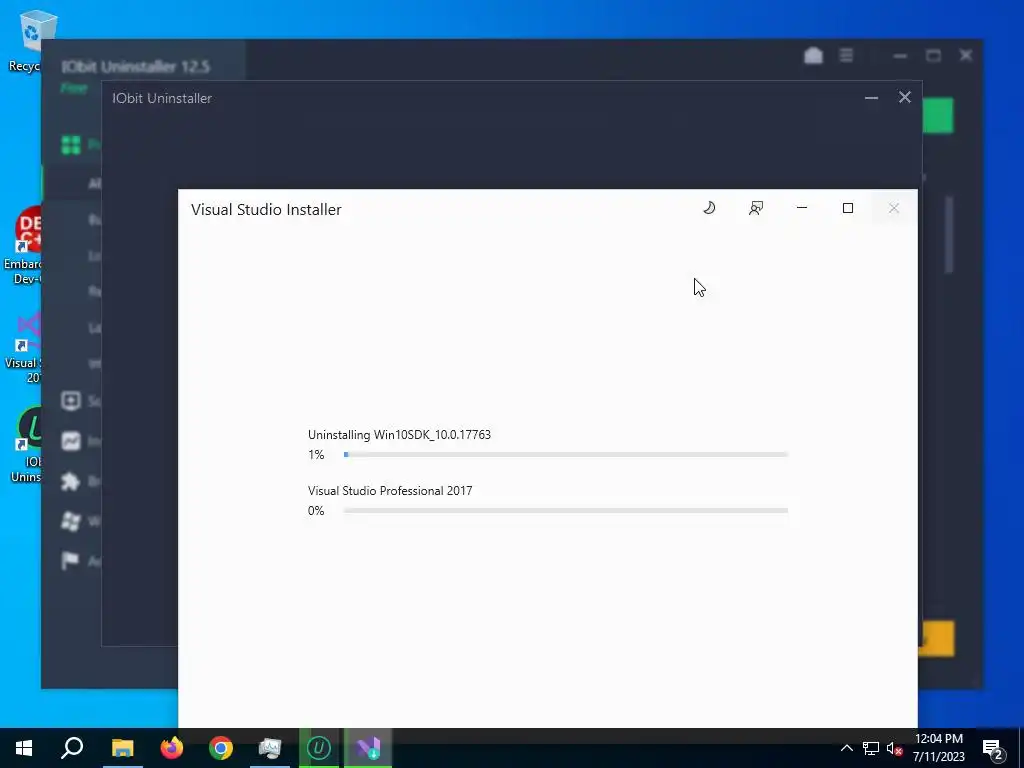Minimize the Visual Studio Installer window
This screenshot has height=768, width=1024.
[802, 208]
